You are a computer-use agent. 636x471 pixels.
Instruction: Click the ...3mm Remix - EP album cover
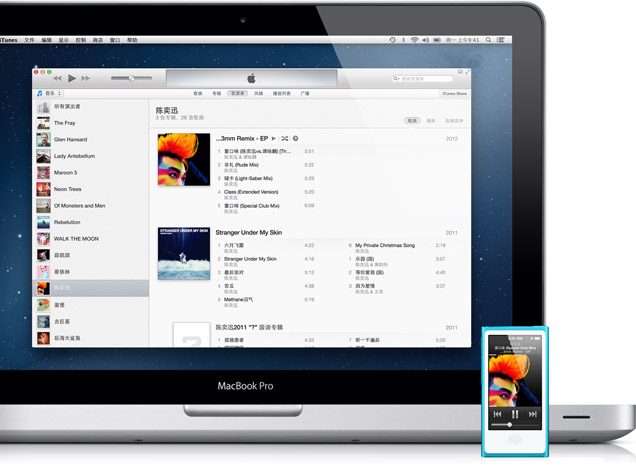(184, 159)
